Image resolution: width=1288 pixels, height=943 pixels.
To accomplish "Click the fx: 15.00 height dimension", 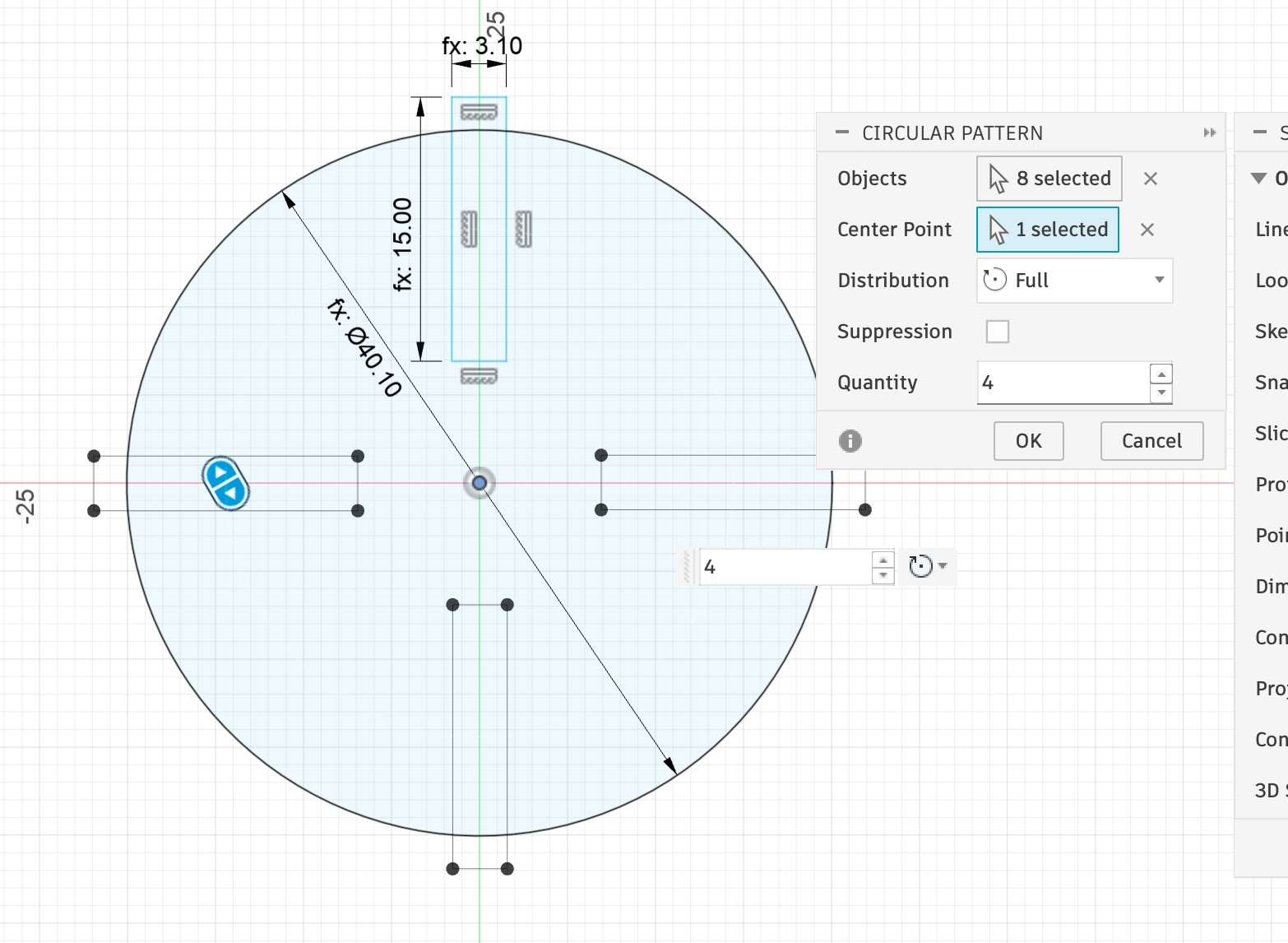I will (x=402, y=244).
